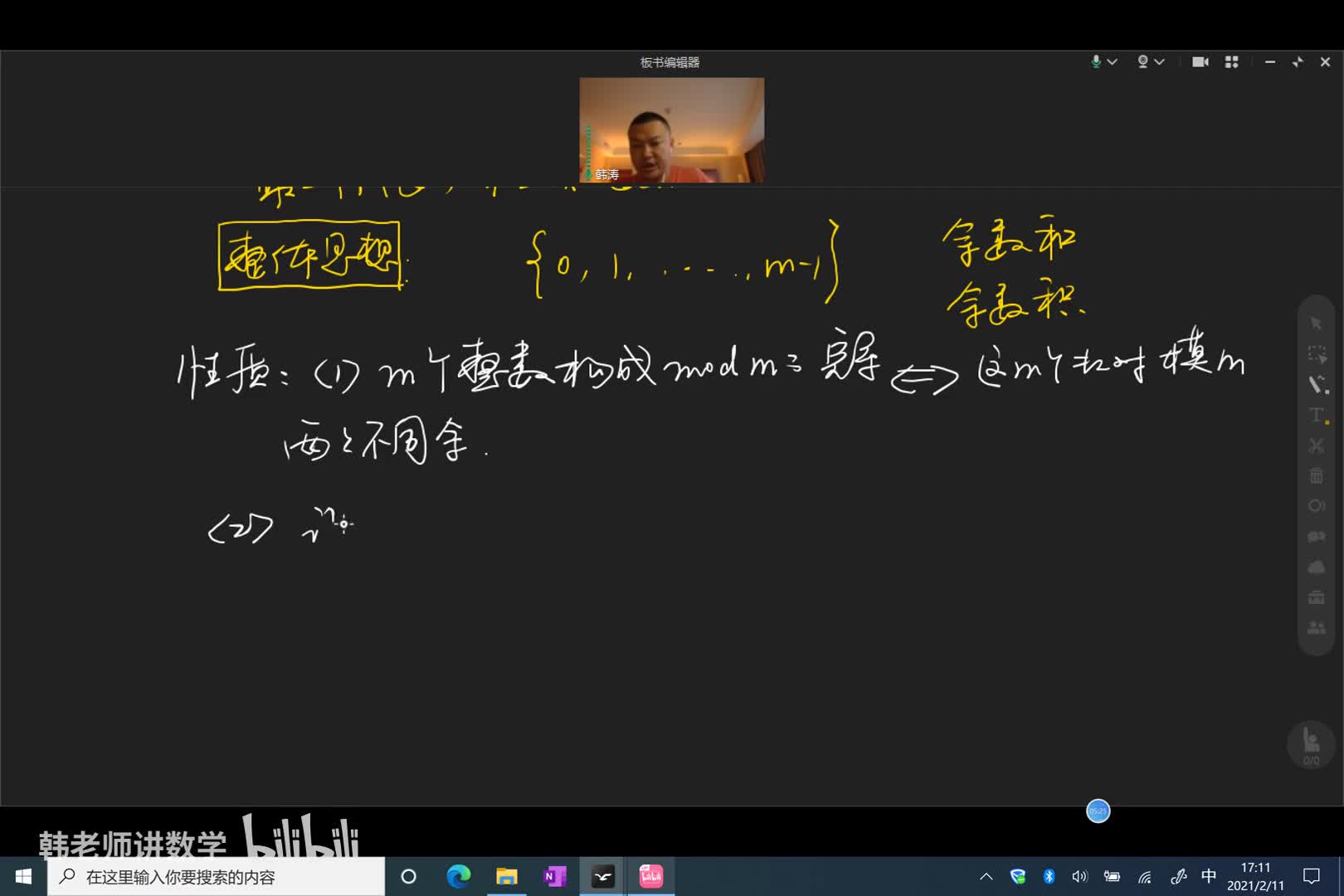Screen dimensions: 1344x896
Task: Expand webcam options dropdown arrow
Action: [x=1160, y=62]
